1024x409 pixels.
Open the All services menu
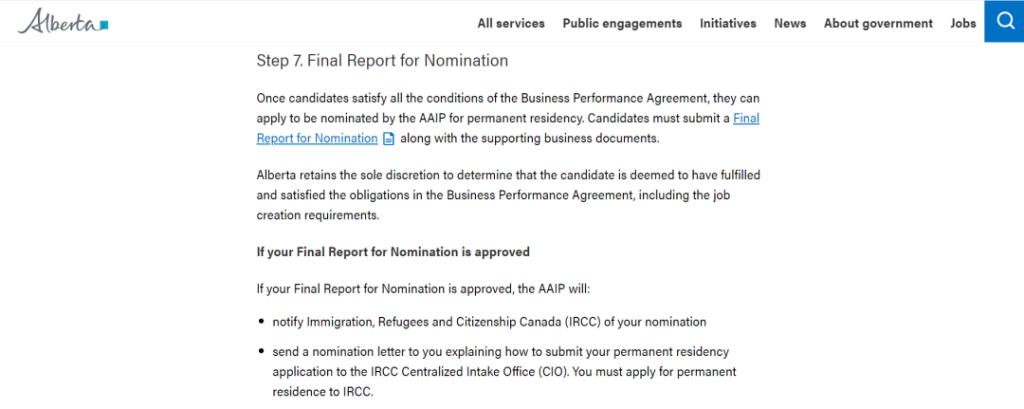pyautogui.click(x=511, y=24)
